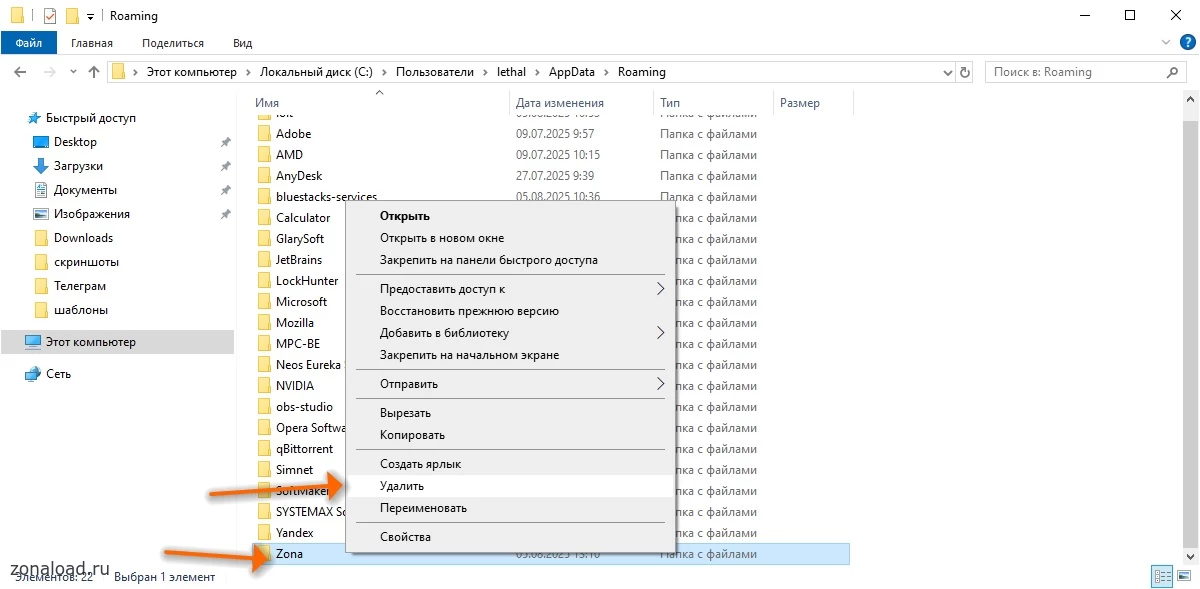Select Сеть in navigation pane

58,374
